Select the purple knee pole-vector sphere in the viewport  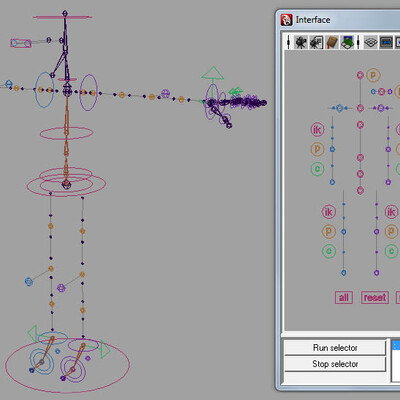click(x=61, y=288)
